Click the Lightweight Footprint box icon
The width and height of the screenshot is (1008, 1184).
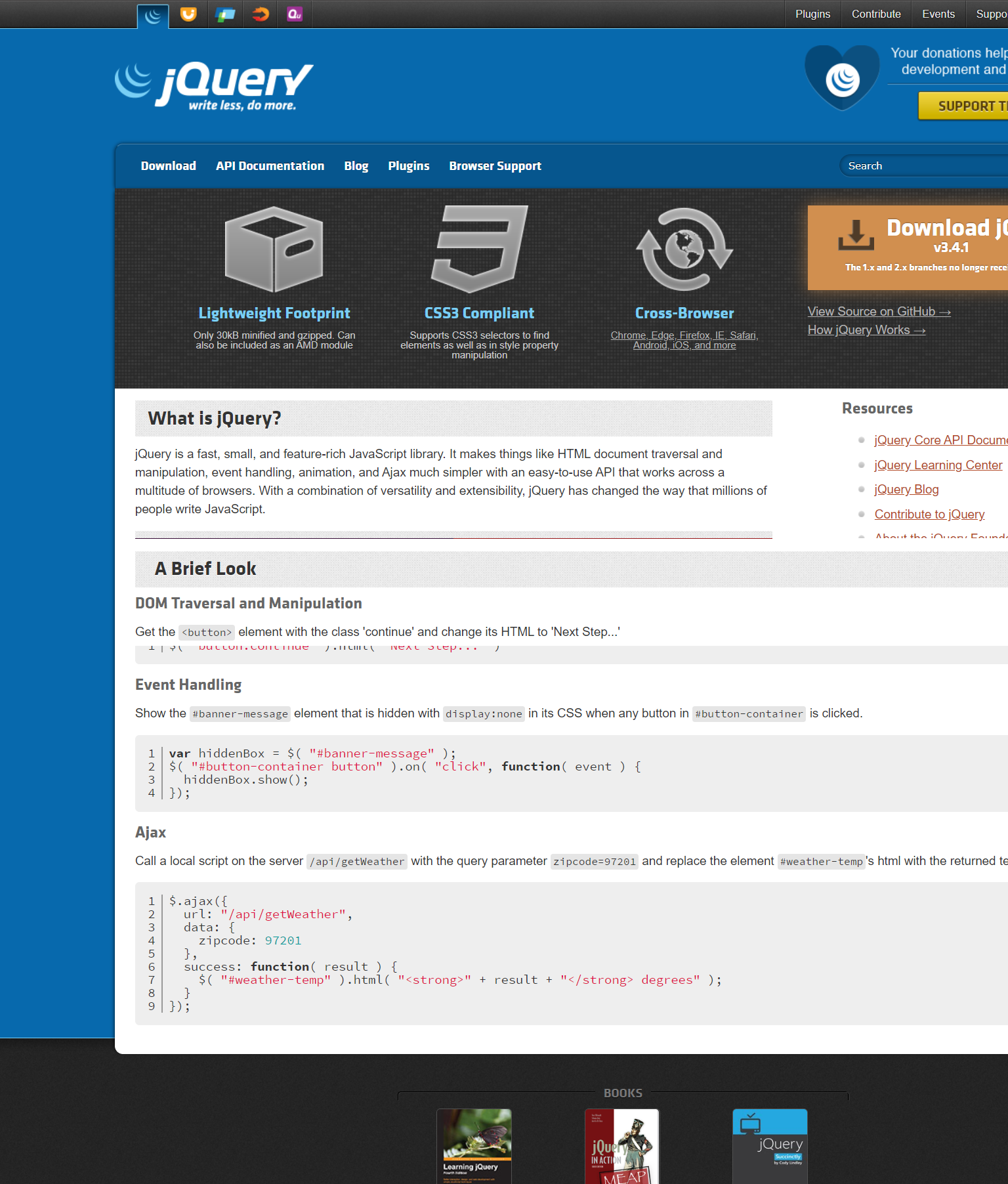pyautogui.click(x=274, y=249)
